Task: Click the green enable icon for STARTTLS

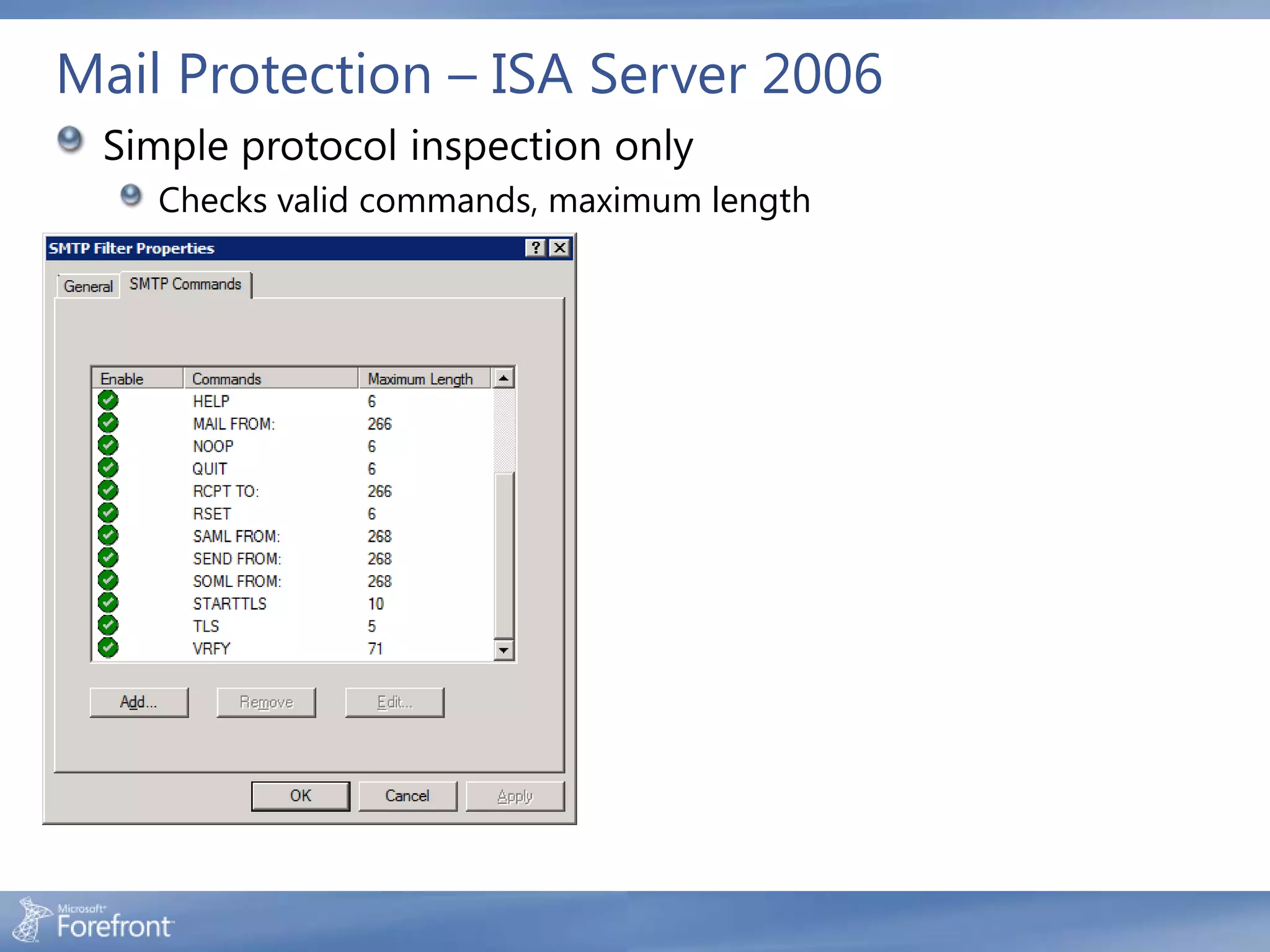Action: (x=108, y=602)
